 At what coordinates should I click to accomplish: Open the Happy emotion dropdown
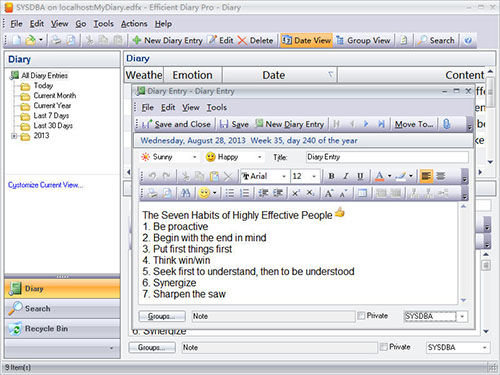(259, 157)
